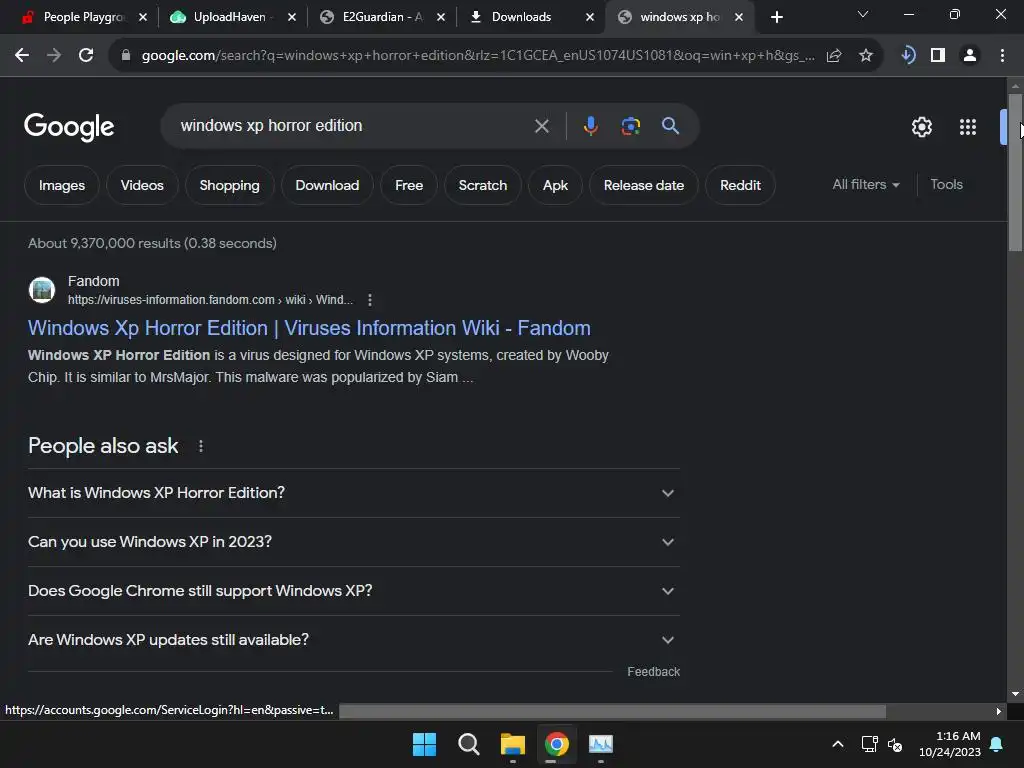Reload the current page
1024x768 pixels.
tap(86, 56)
